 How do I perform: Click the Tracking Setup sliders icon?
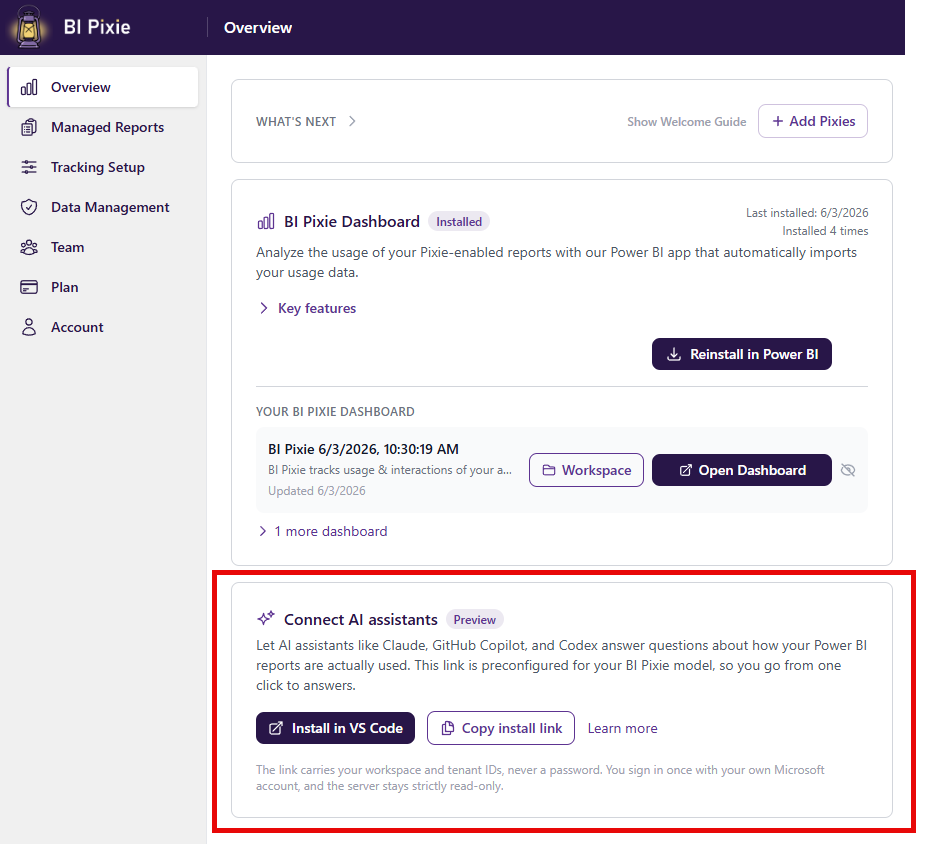tap(29, 167)
